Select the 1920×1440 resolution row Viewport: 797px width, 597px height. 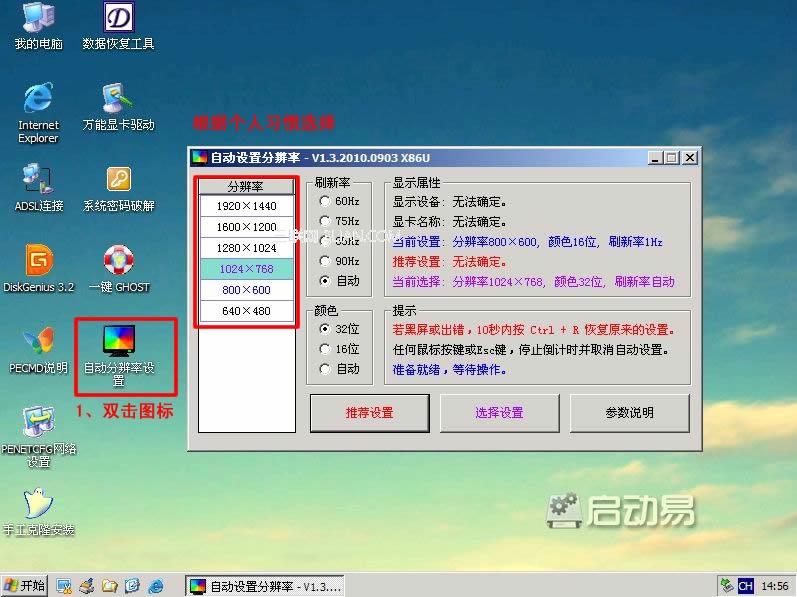pos(247,206)
